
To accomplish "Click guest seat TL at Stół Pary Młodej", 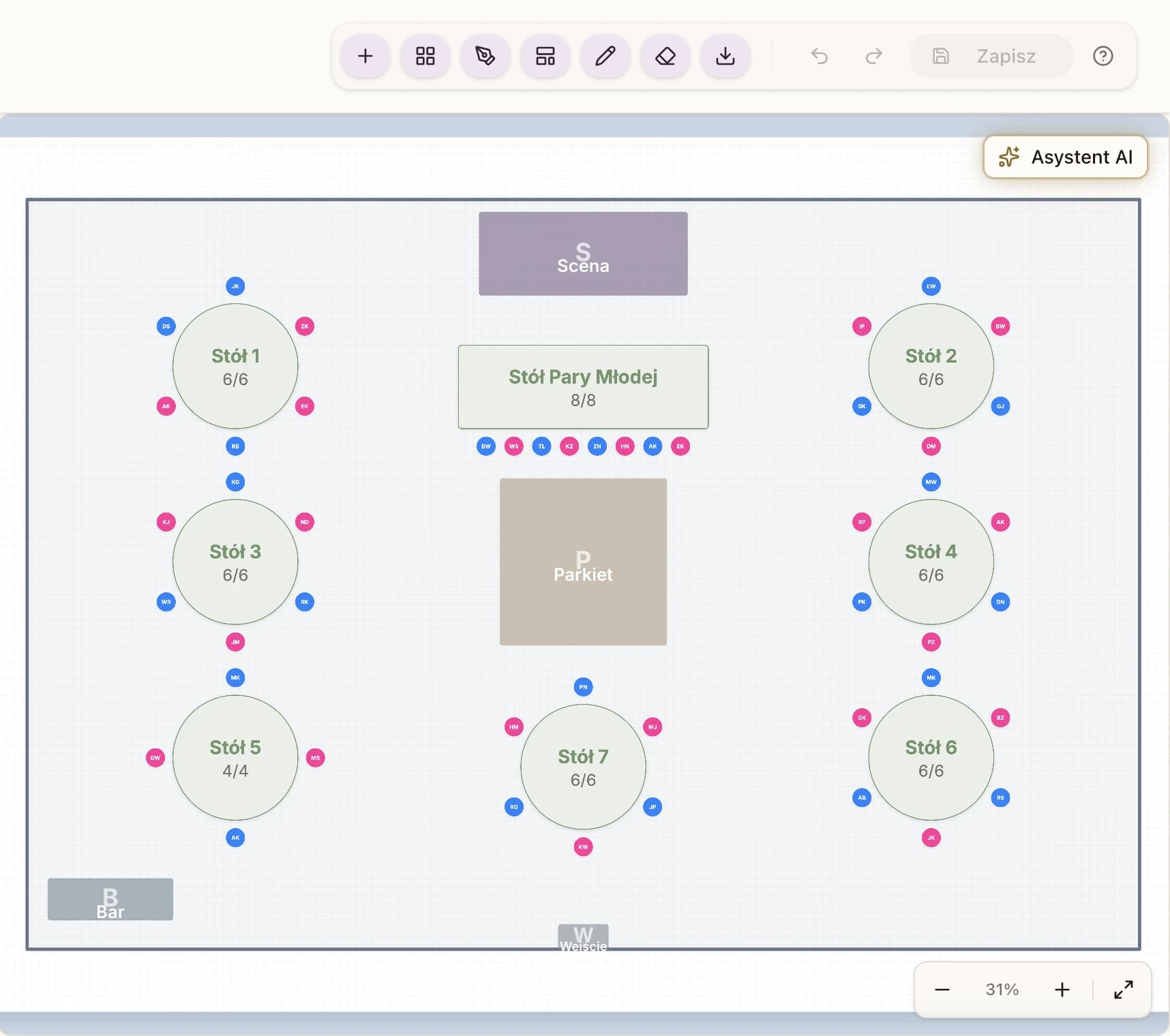I will pyautogui.click(x=541, y=446).
